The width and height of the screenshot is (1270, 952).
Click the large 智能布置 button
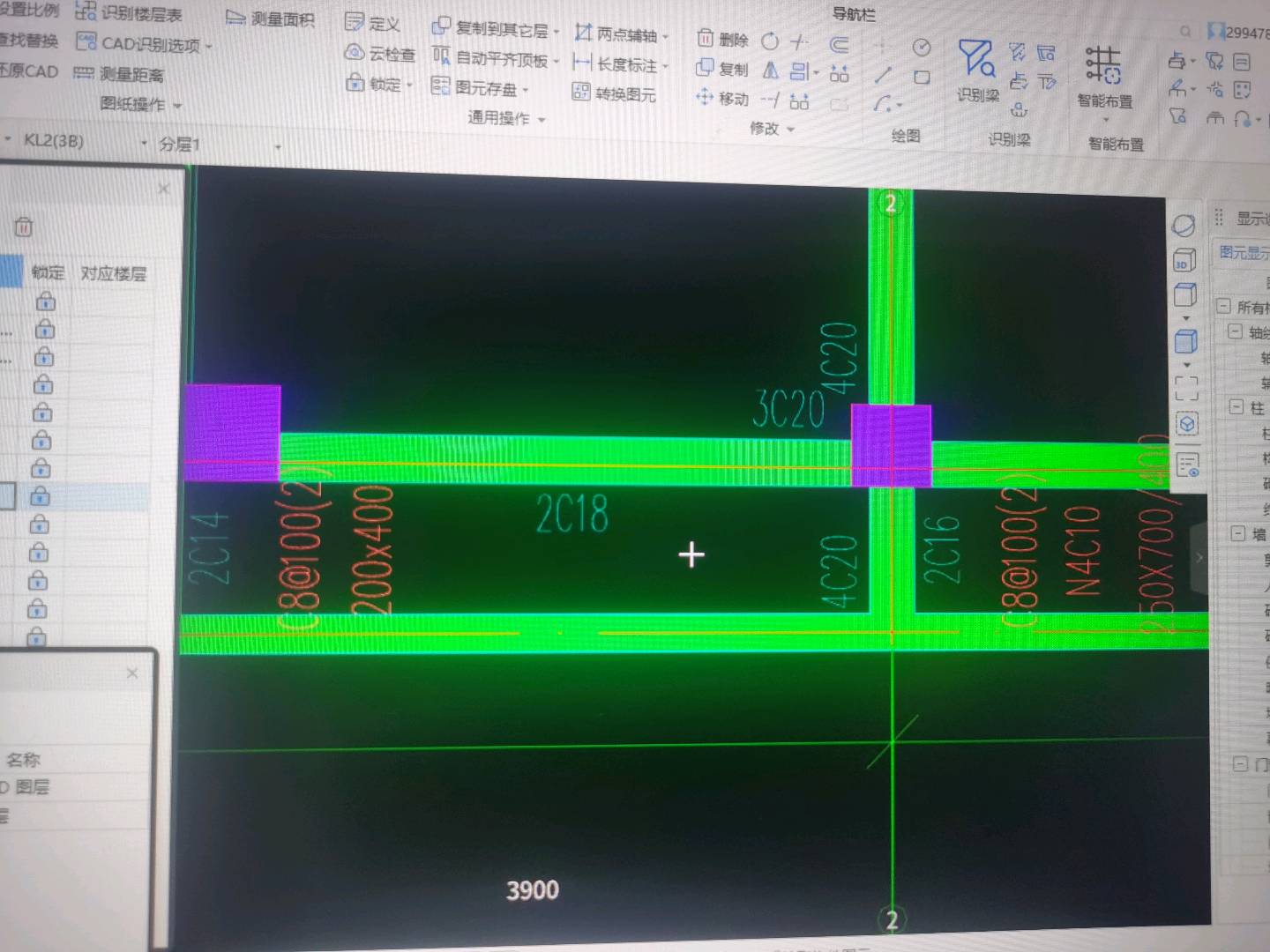1104,79
